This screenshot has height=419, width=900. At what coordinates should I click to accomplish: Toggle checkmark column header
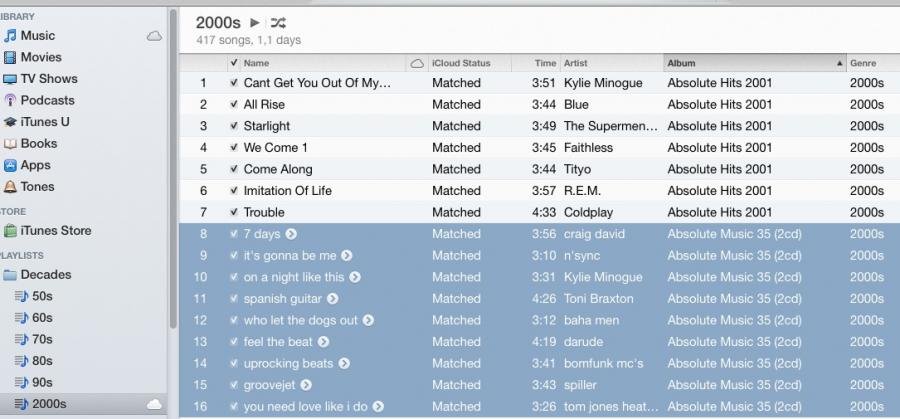234,63
